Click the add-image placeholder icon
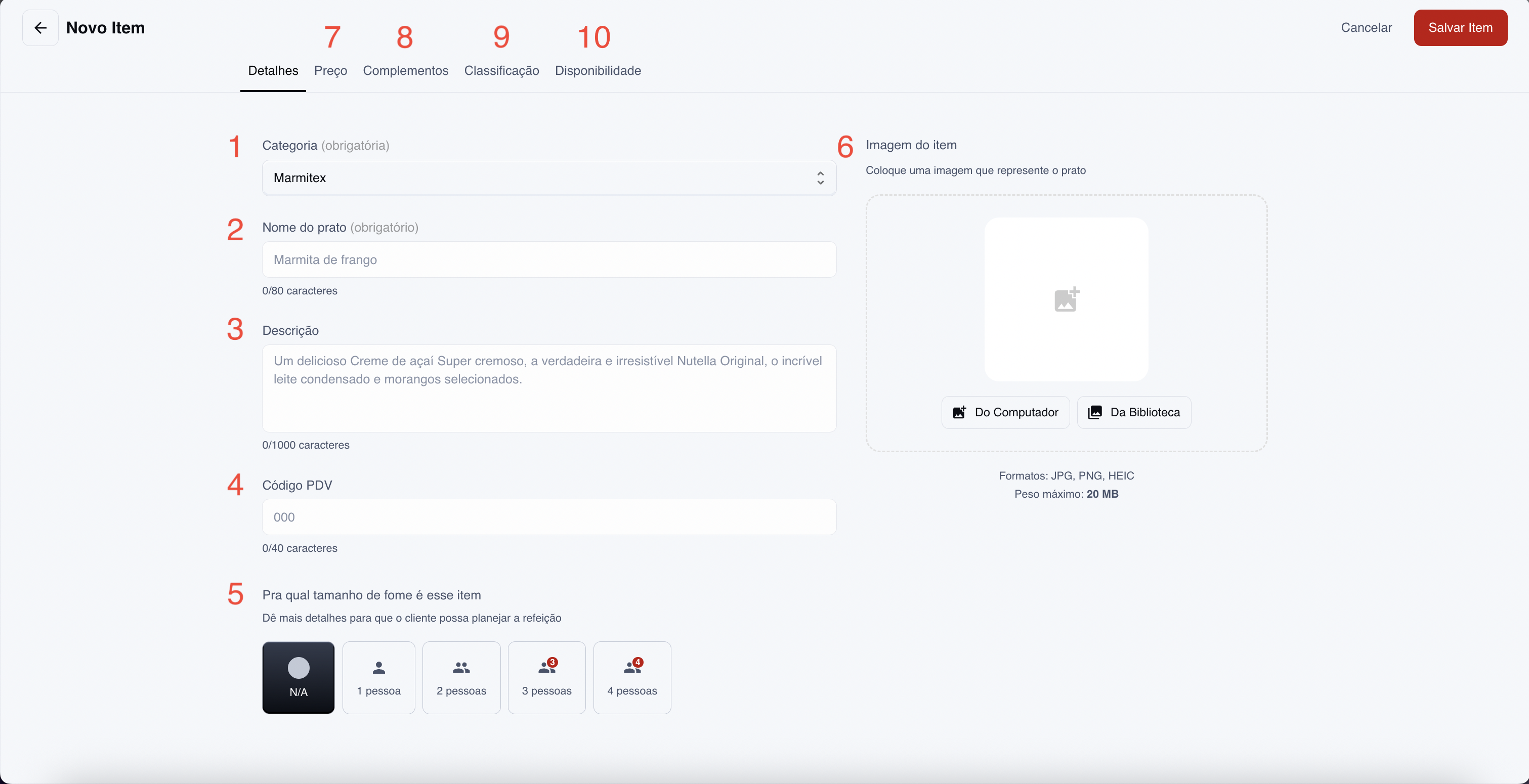Screen dimensions: 1529x784 pyautogui.click(x=1067, y=300)
